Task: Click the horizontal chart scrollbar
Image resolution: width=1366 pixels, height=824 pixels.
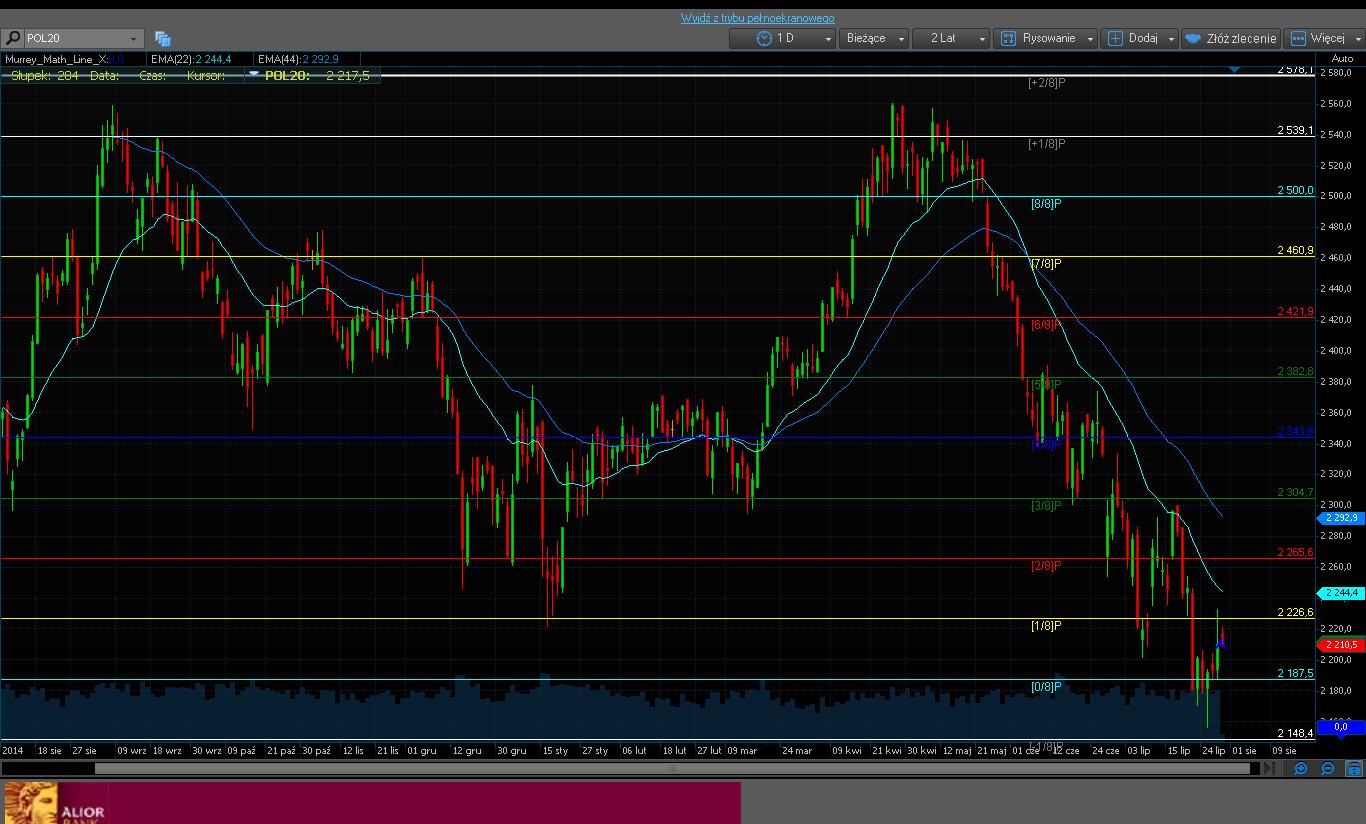Action: click(x=670, y=768)
